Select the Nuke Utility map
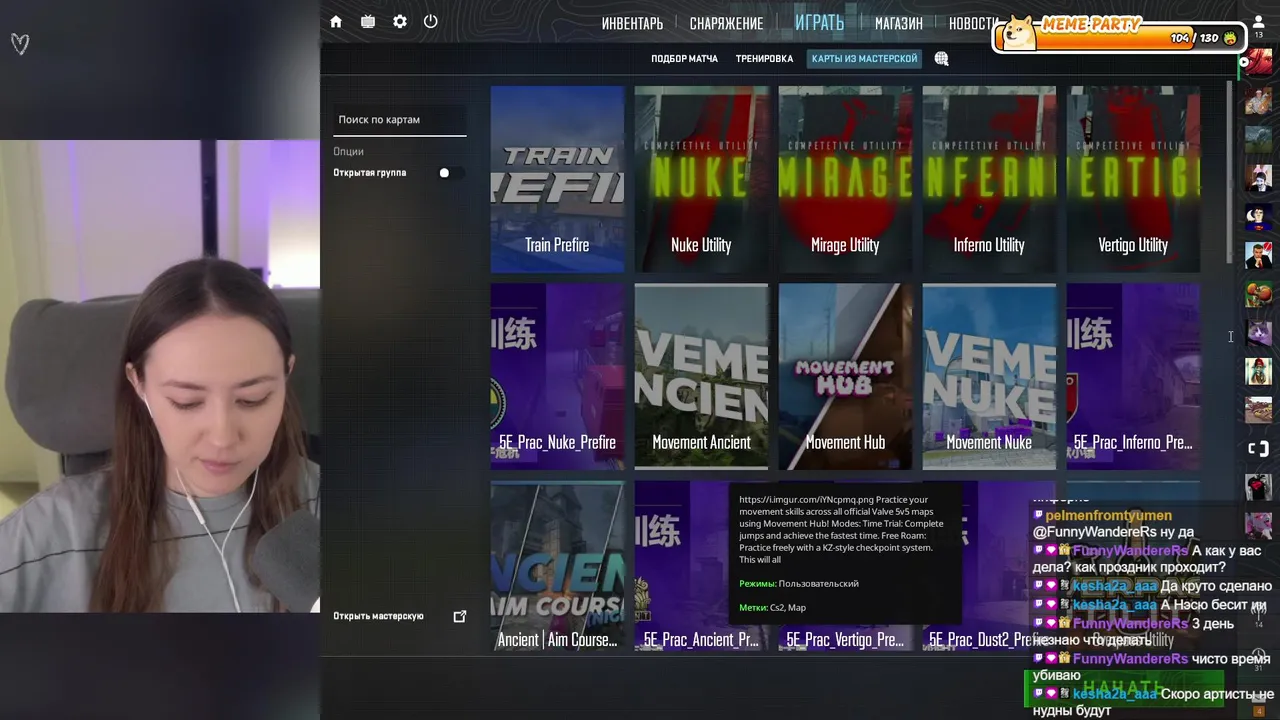Image resolution: width=1280 pixels, height=720 pixels. click(x=701, y=179)
